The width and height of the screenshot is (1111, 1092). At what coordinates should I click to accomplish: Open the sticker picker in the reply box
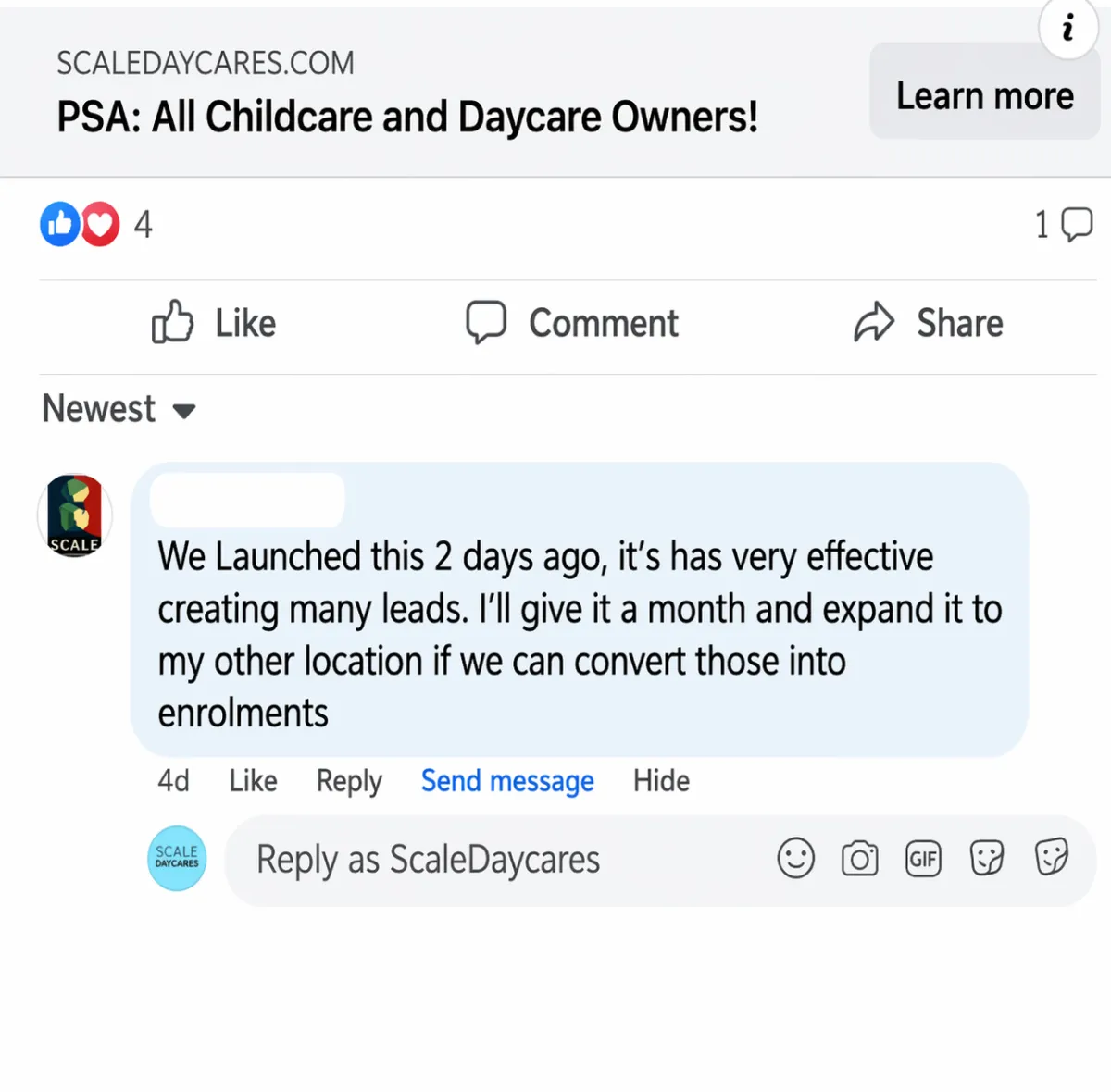[987, 859]
